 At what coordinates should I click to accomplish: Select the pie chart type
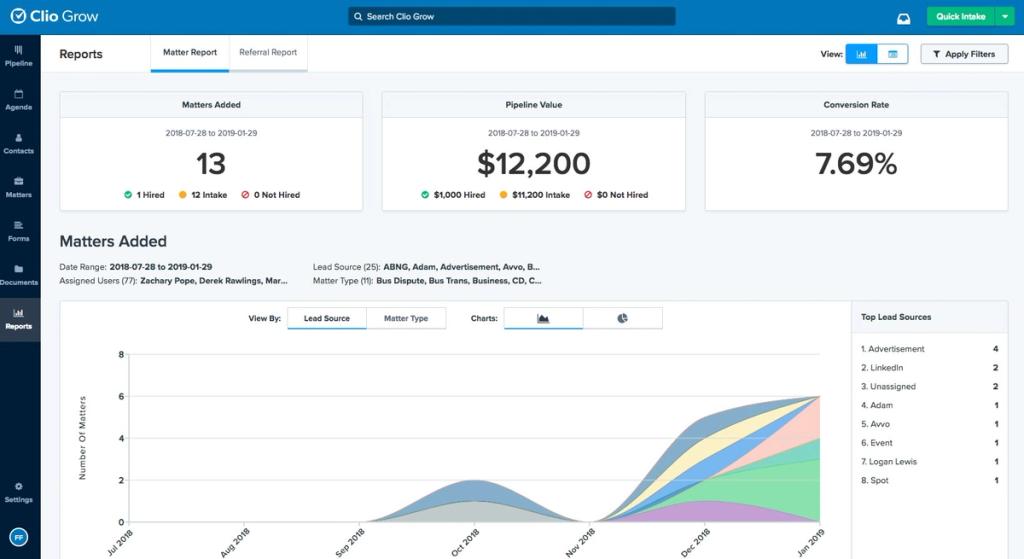622,319
